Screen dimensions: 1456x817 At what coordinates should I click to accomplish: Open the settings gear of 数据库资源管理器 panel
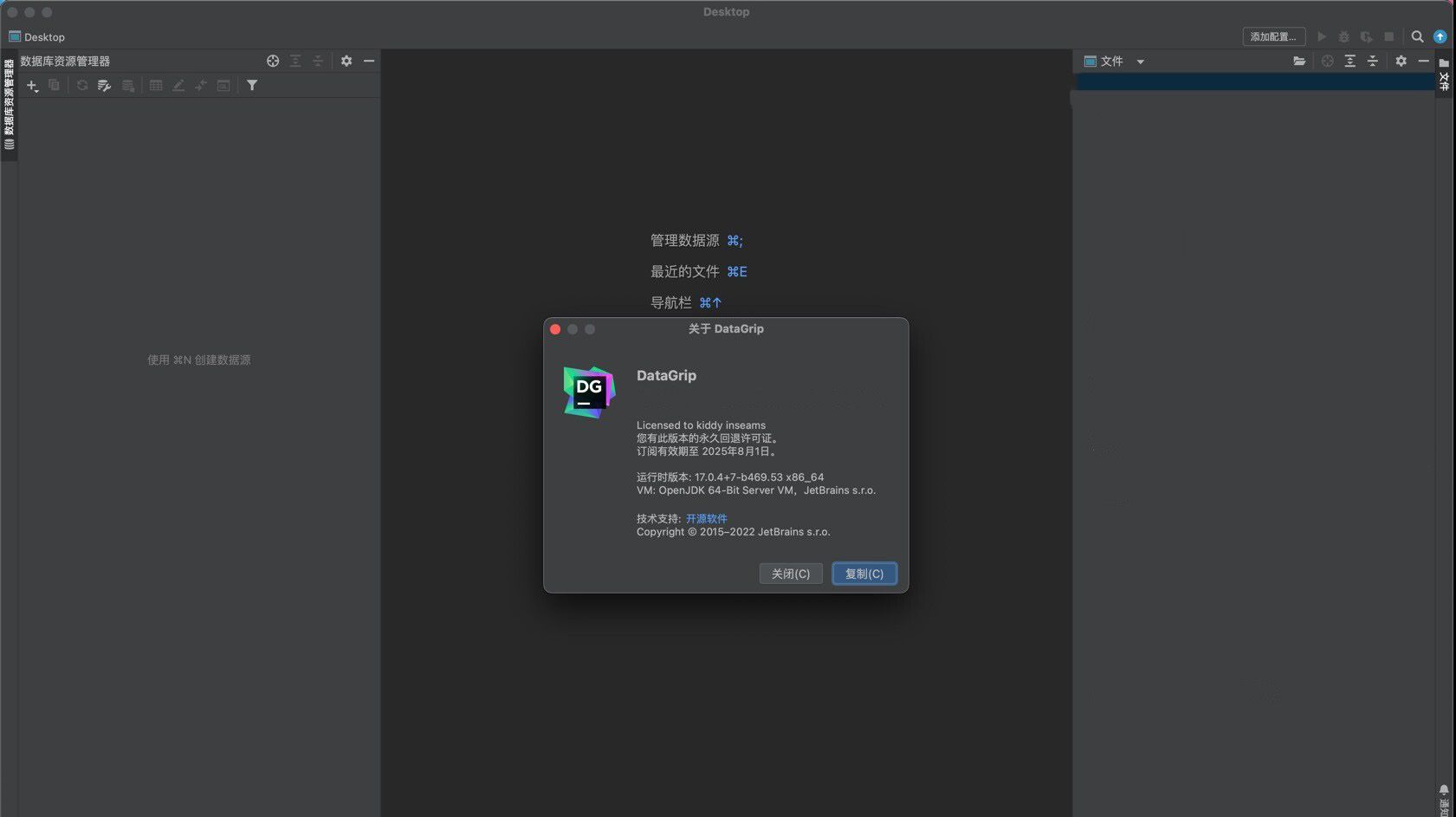pos(346,61)
